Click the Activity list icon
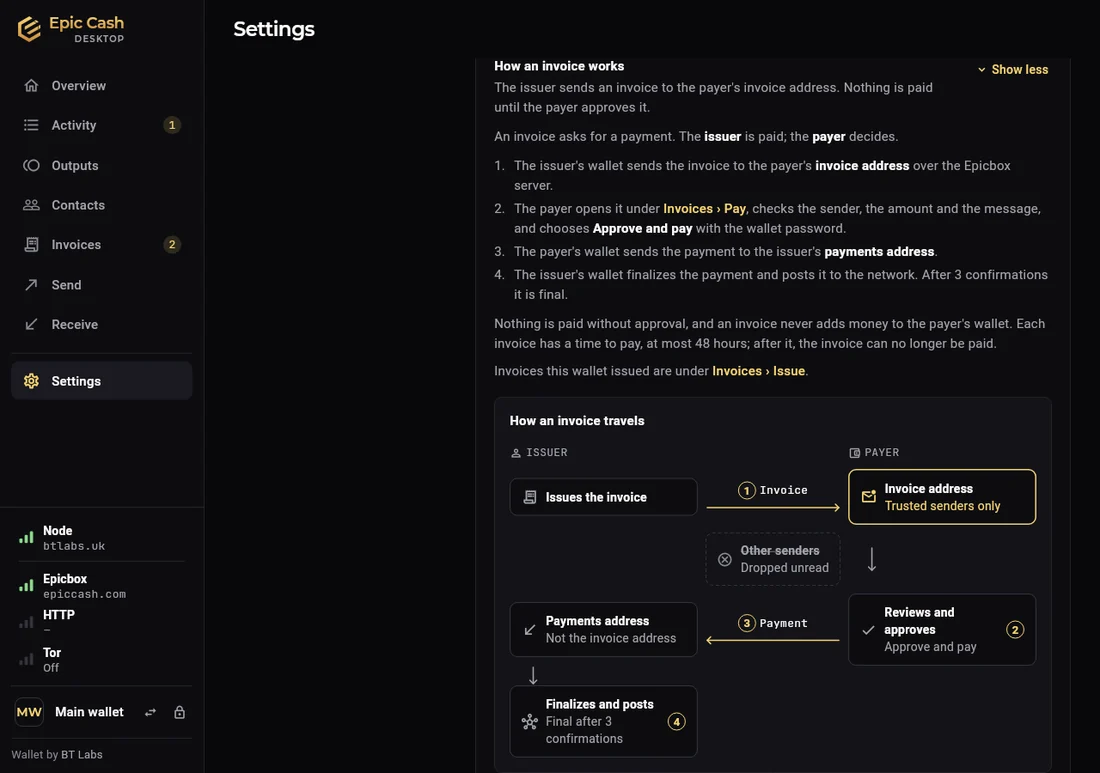This screenshot has width=1100, height=773. [x=31, y=125]
